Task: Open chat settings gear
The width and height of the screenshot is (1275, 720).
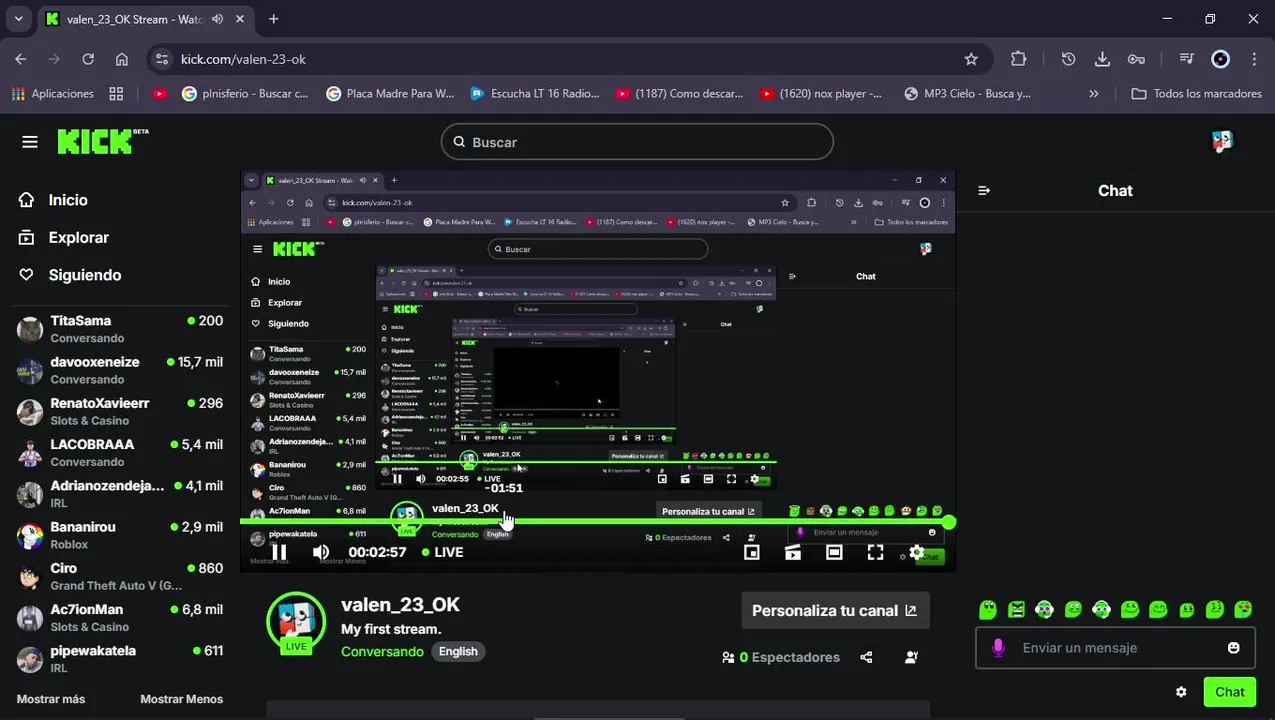Action: [1181, 692]
